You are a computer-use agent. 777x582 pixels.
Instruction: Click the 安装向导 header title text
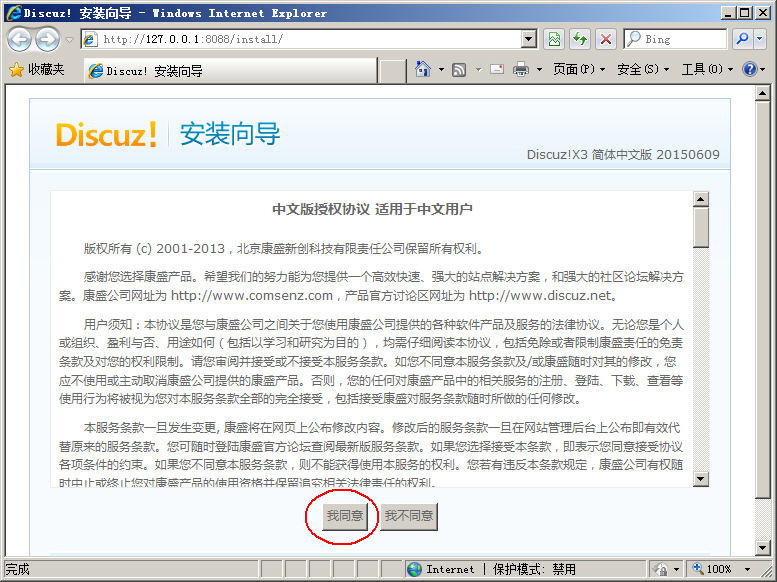[x=230, y=134]
